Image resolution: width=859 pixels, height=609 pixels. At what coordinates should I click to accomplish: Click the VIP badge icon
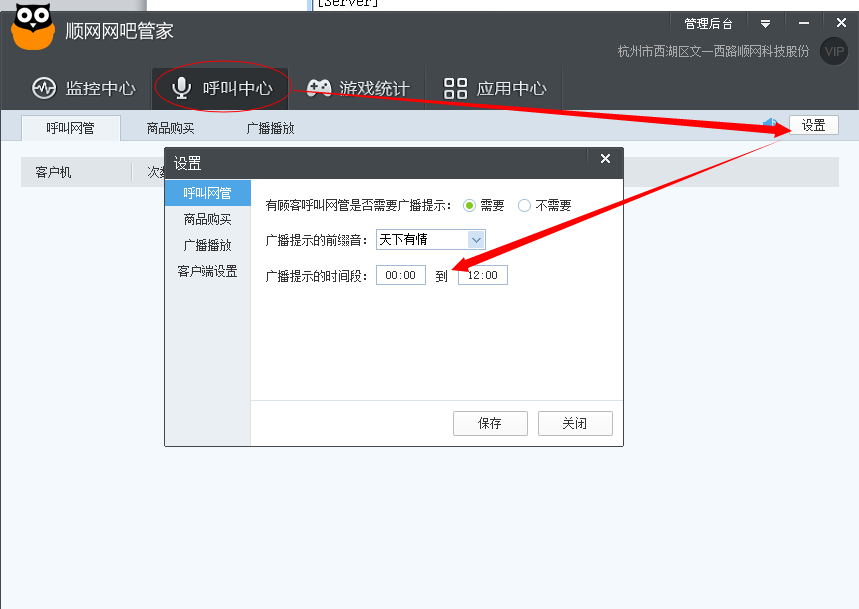[833, 51]
